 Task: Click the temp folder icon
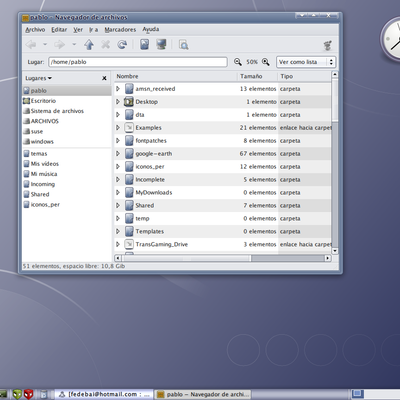click(x=129, y=218)
